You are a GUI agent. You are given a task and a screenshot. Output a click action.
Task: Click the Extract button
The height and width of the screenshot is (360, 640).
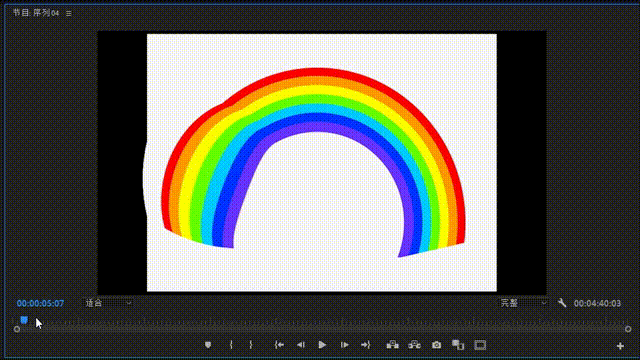[x=414, y=345]
